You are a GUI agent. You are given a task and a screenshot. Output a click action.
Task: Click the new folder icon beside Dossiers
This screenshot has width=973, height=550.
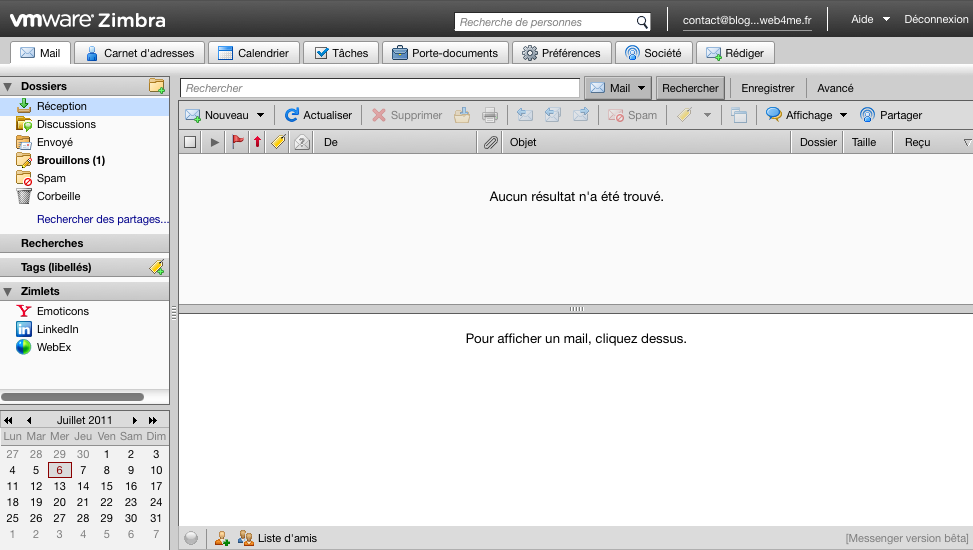(x=156, y=86)
